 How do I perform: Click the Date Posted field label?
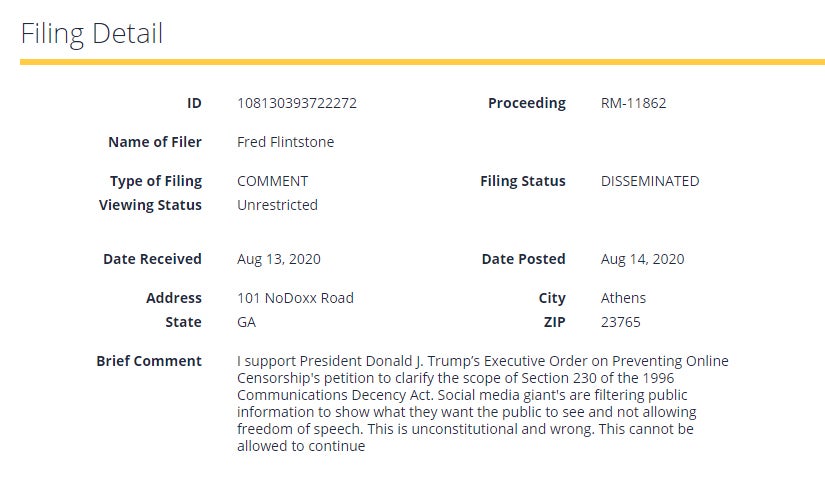pyautogui.click(x=523, y=259)
